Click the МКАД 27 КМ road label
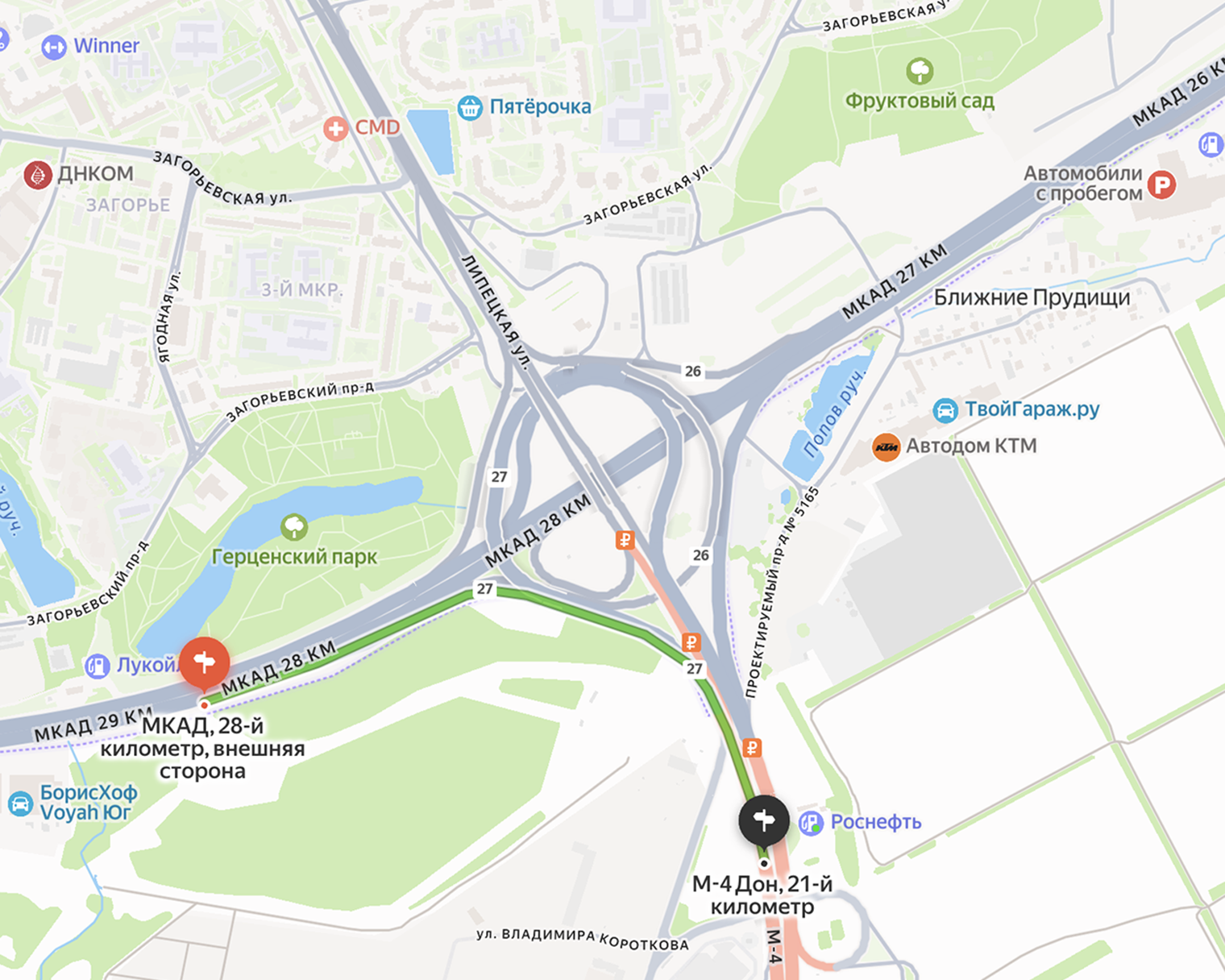 [895, 282]
